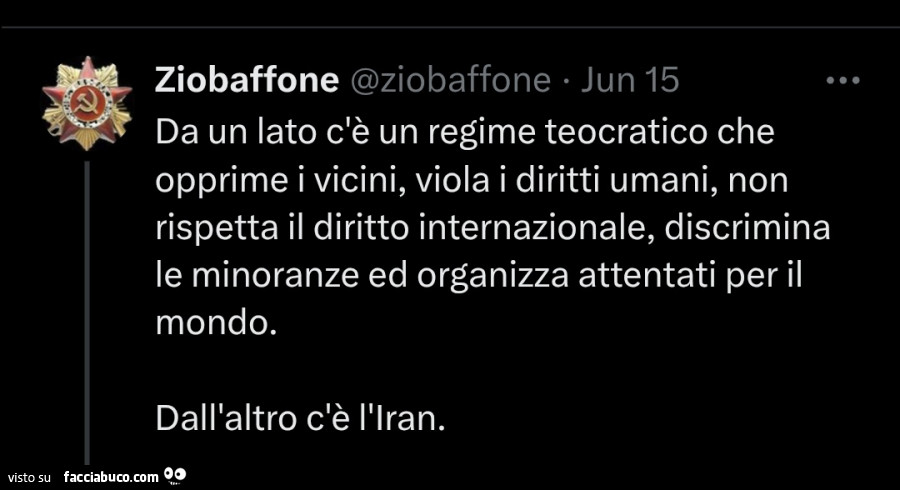Click the @ziobaffone handle
900x490 pixels.
click(450, 80)
